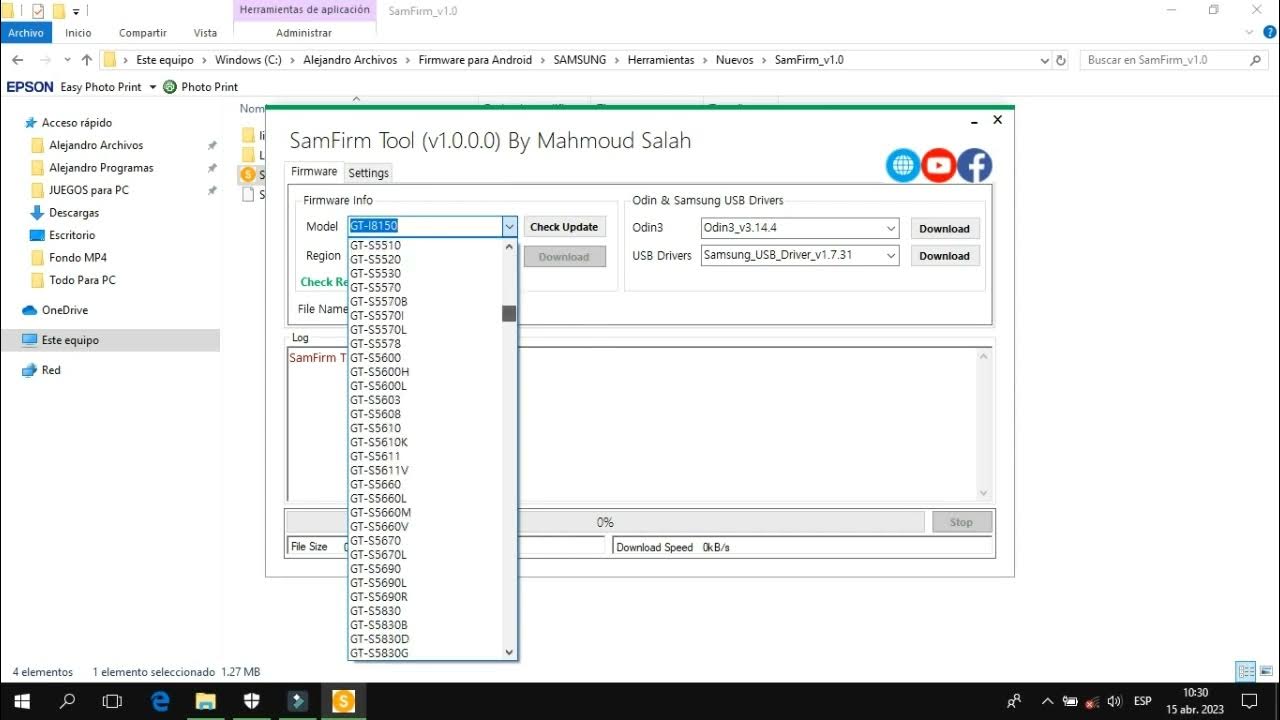
Task: Launch Microsoft Edge from the taskbar
Action: [160, 701]
